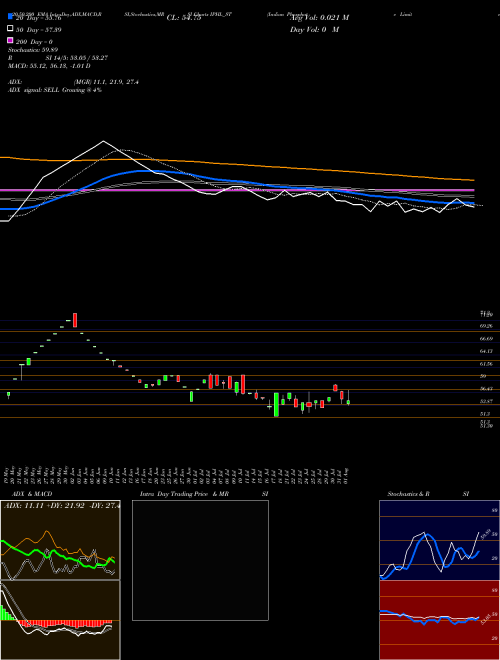Viewport: 500px width, 660px height.
Task: Open the MACD histogram chart panel
Action: tap(60, 620)
